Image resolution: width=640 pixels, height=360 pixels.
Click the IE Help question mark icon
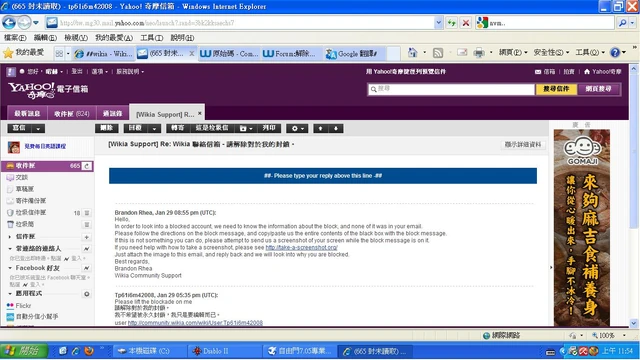(615, 52)
